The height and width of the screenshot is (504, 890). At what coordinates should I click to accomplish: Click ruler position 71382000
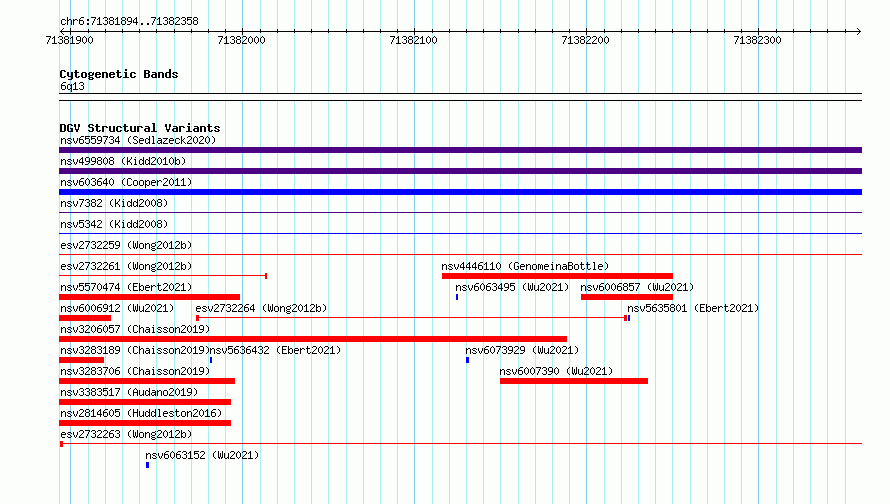pyautogui.click(x=241, y=40)
